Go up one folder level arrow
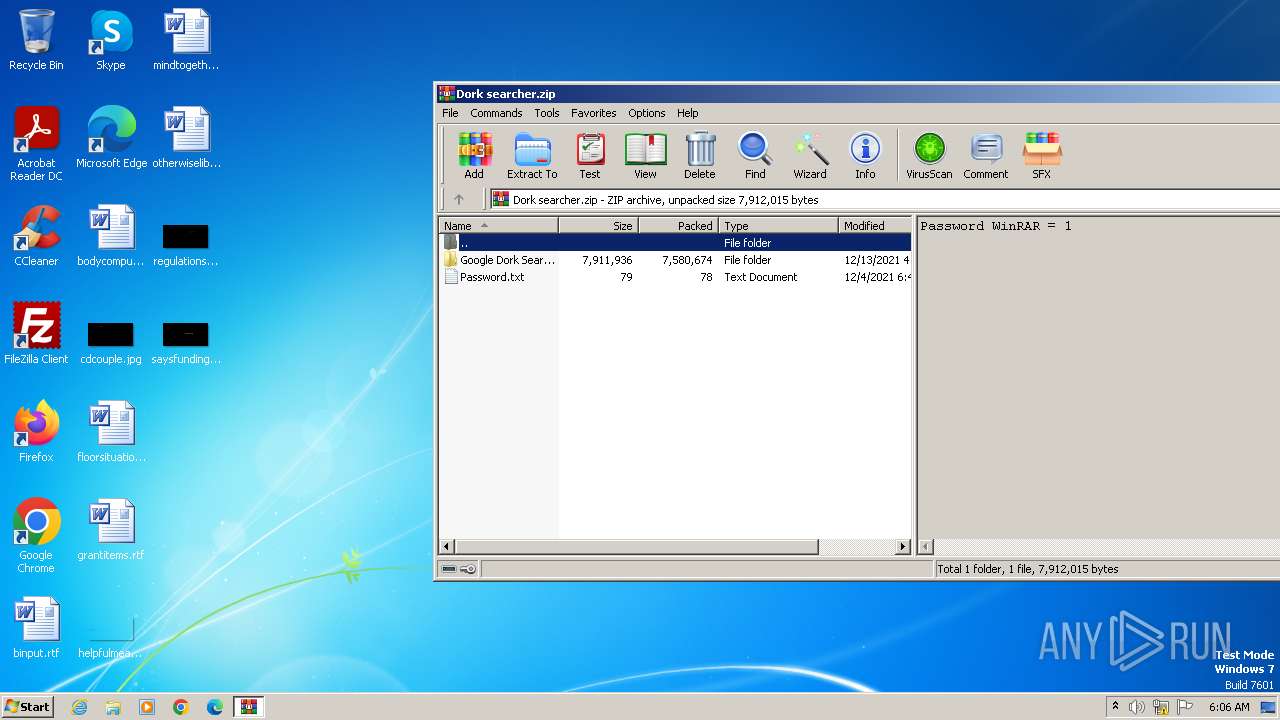Image resolution: width=1280 pixels, height=720 pixels. coord(459,199)
